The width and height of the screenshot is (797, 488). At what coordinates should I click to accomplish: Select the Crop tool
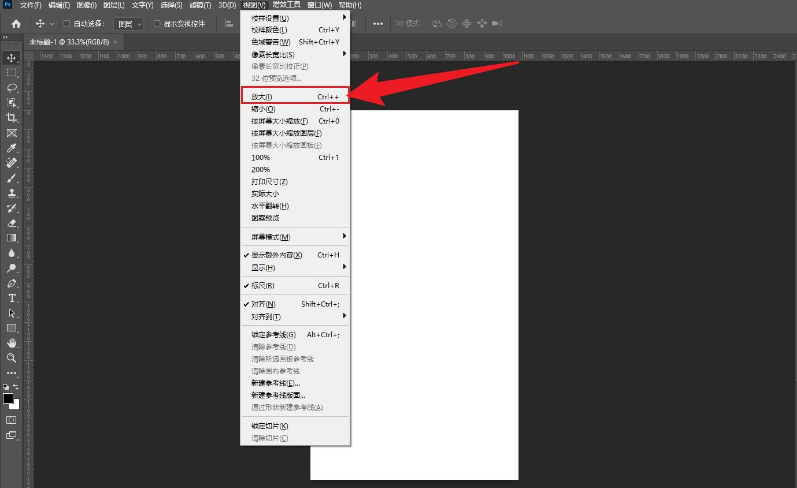[x=12, y=117]
